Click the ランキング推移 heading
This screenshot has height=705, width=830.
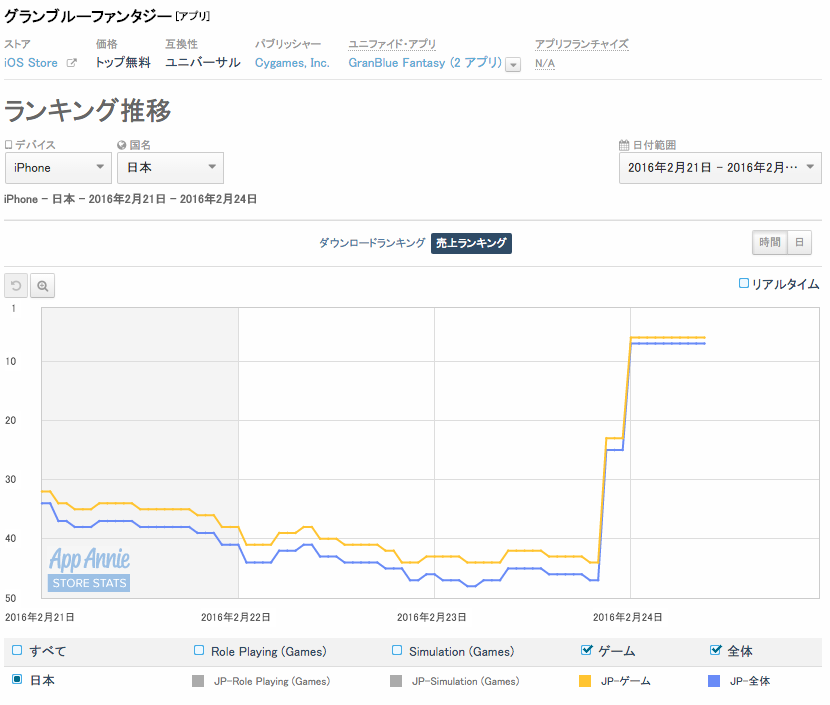click(88, 111)
